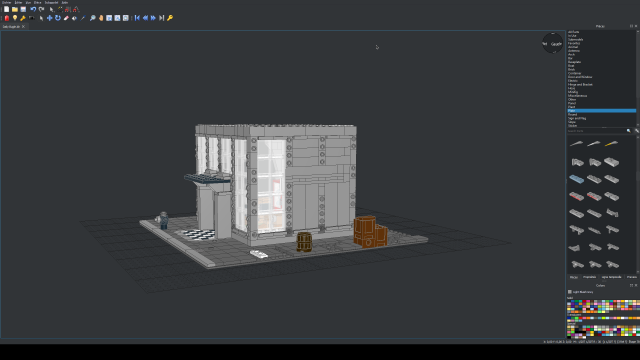Create a new model file

(7, 9)
